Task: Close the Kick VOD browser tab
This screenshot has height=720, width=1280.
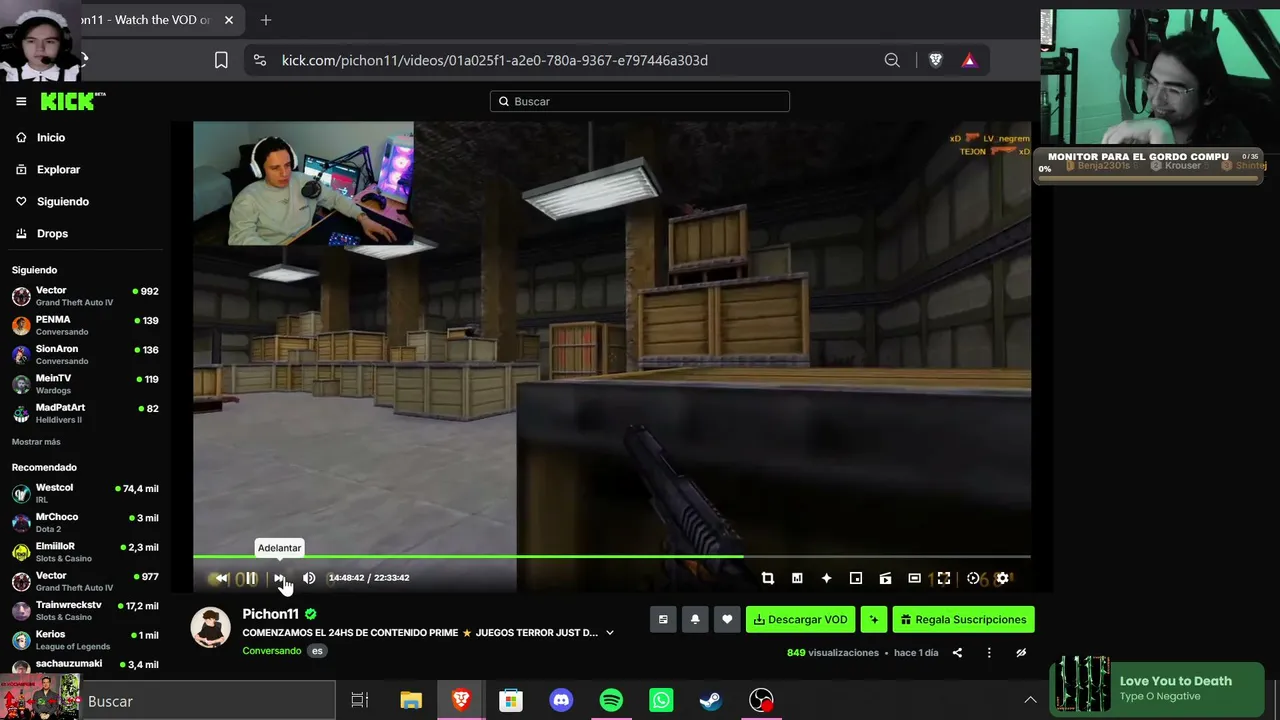Action: point(229,20)
